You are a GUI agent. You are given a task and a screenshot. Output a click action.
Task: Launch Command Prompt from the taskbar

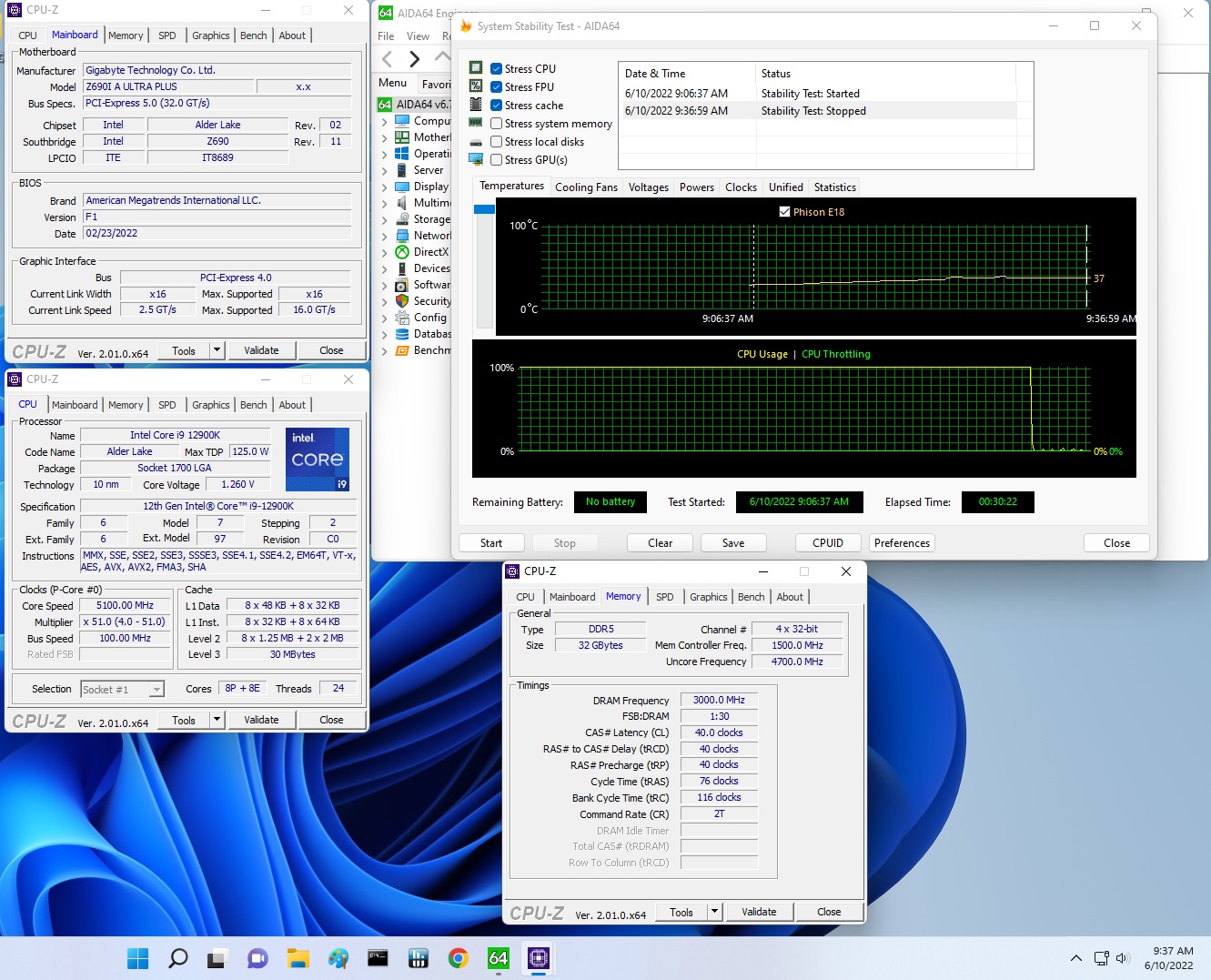coord(378,958)
